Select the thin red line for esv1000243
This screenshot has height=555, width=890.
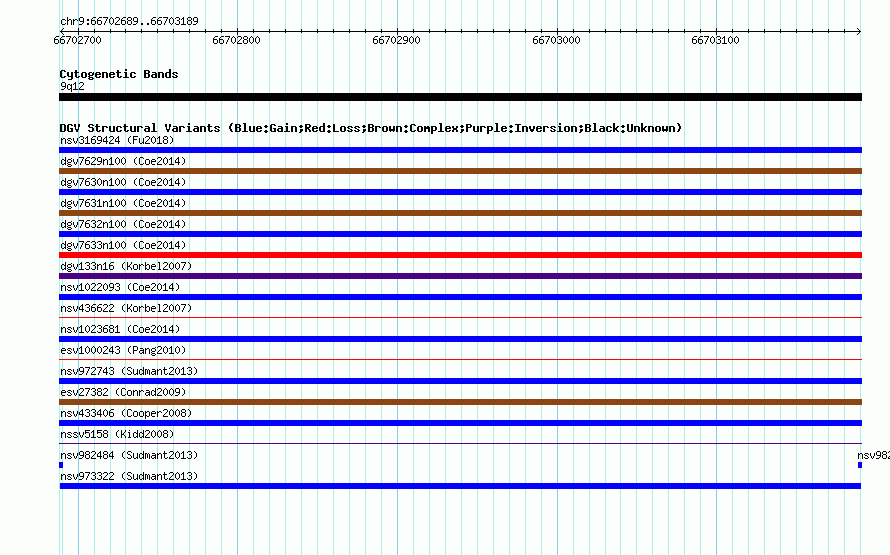pyautogui.click(x=460, y=359)
